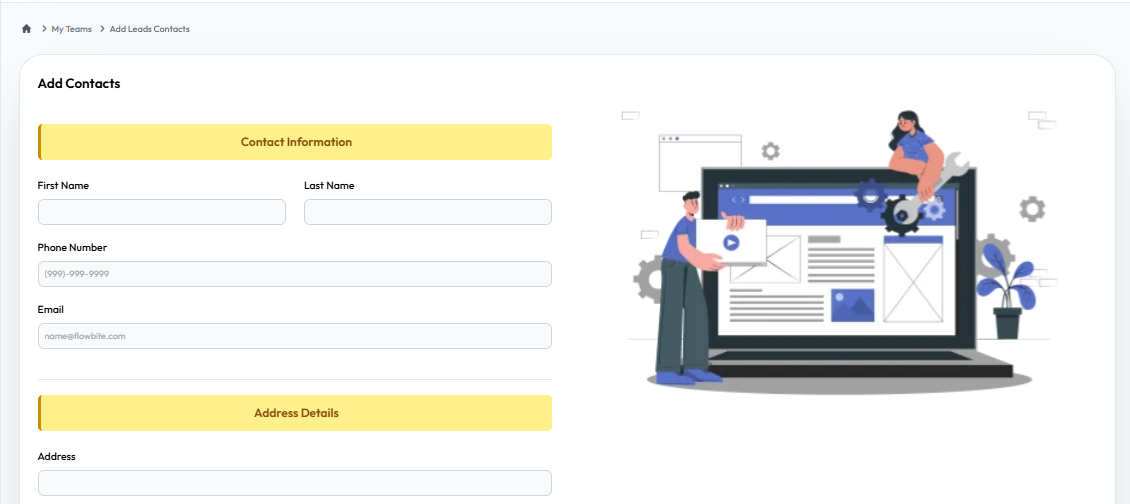This screenshot has width=1130, height=504.
Task: Click the Add Leads Contacts breadcrumb
Action: [150, 29]
